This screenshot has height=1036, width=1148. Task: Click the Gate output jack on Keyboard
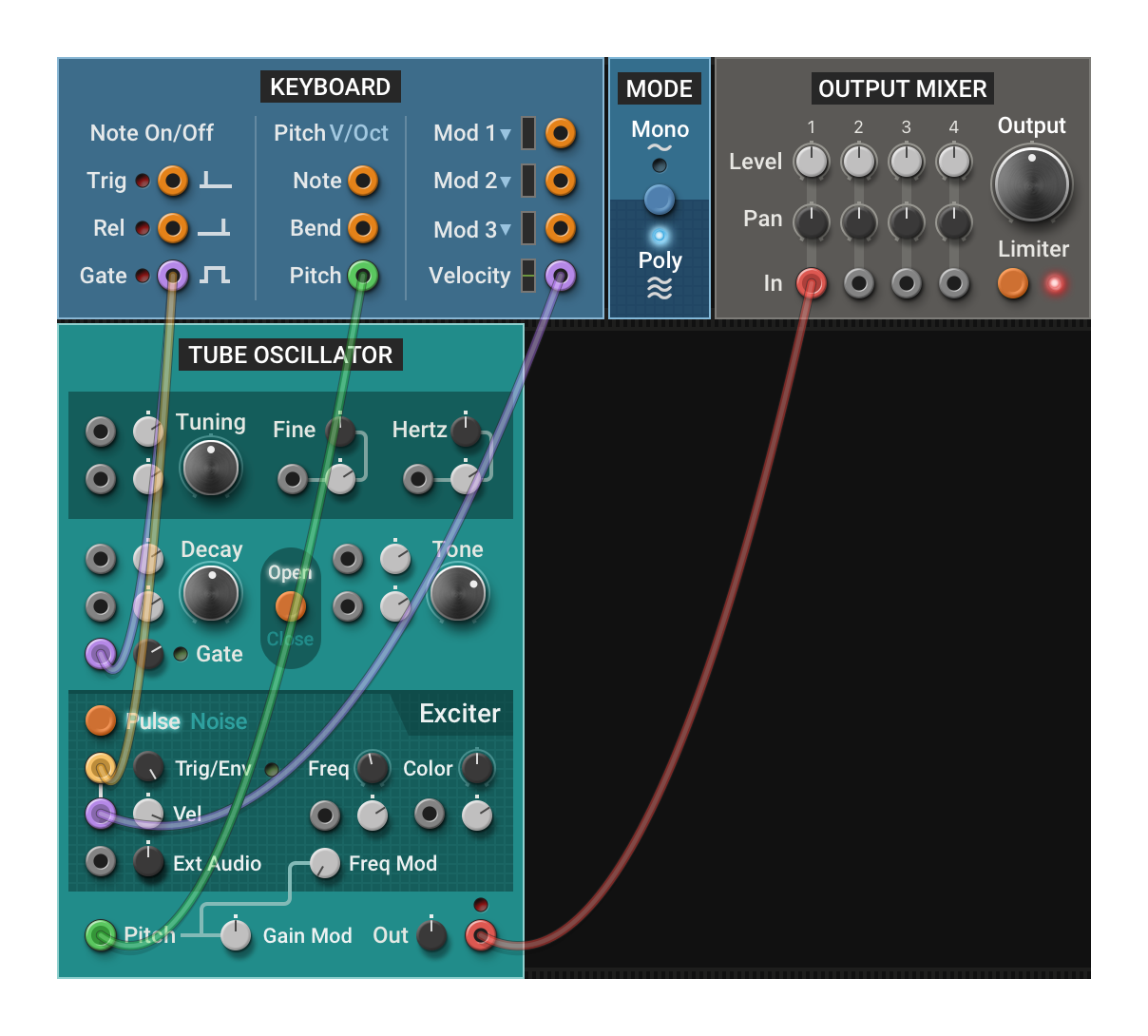[x=172, y=276]
